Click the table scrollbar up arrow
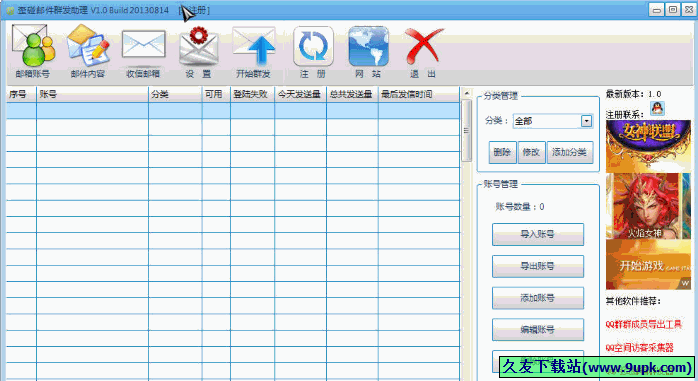The height and width of the screenshot is (381, 698). pos(467,93)
